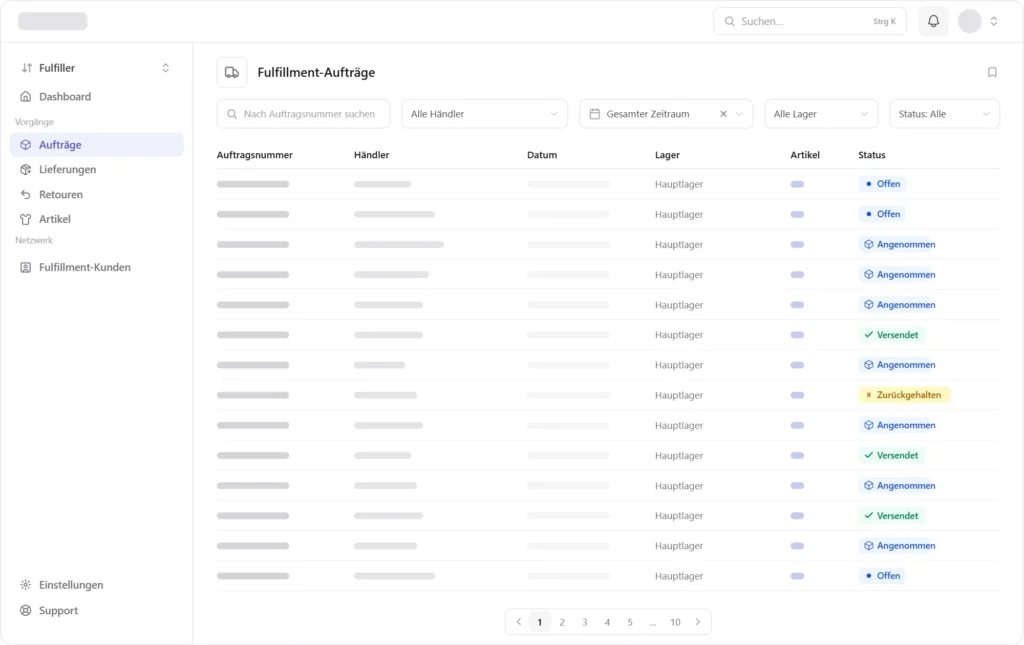This screenshot has height=645, width=1024.
Task: Click the Händler column header
Action: coord(372,155)
